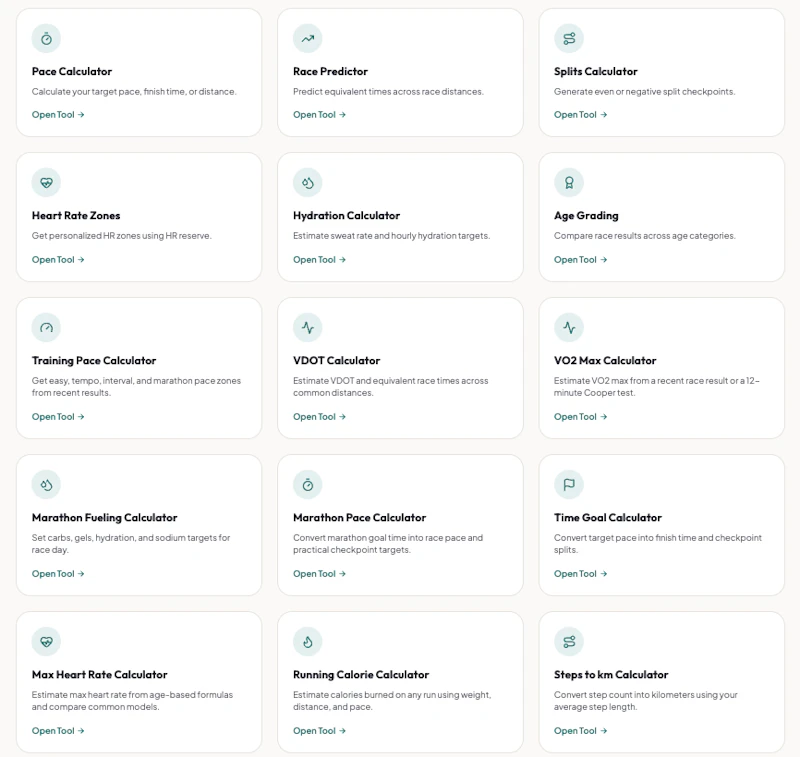The width and height of the screenshot is (800, 757).
Task: Open Tool link for VO2 Max Calculator
Action: (x=581, y=417)
